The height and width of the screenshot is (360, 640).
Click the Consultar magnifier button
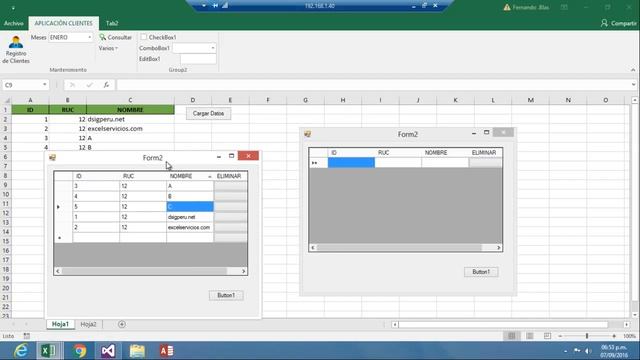pyautogui.click(x=116, y=37)
